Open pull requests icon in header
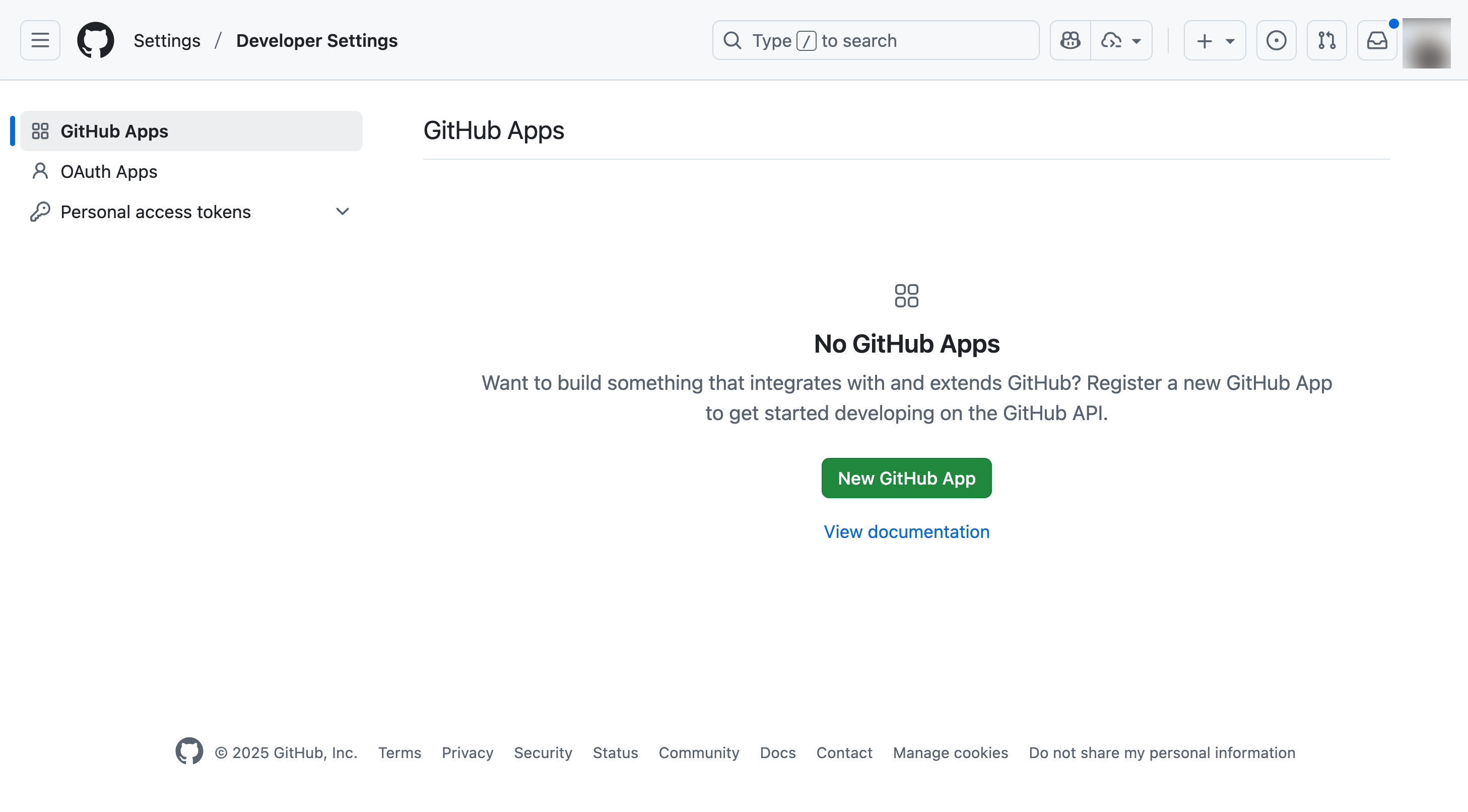Screen dimensions: 1468x812 click(1326, 40)
